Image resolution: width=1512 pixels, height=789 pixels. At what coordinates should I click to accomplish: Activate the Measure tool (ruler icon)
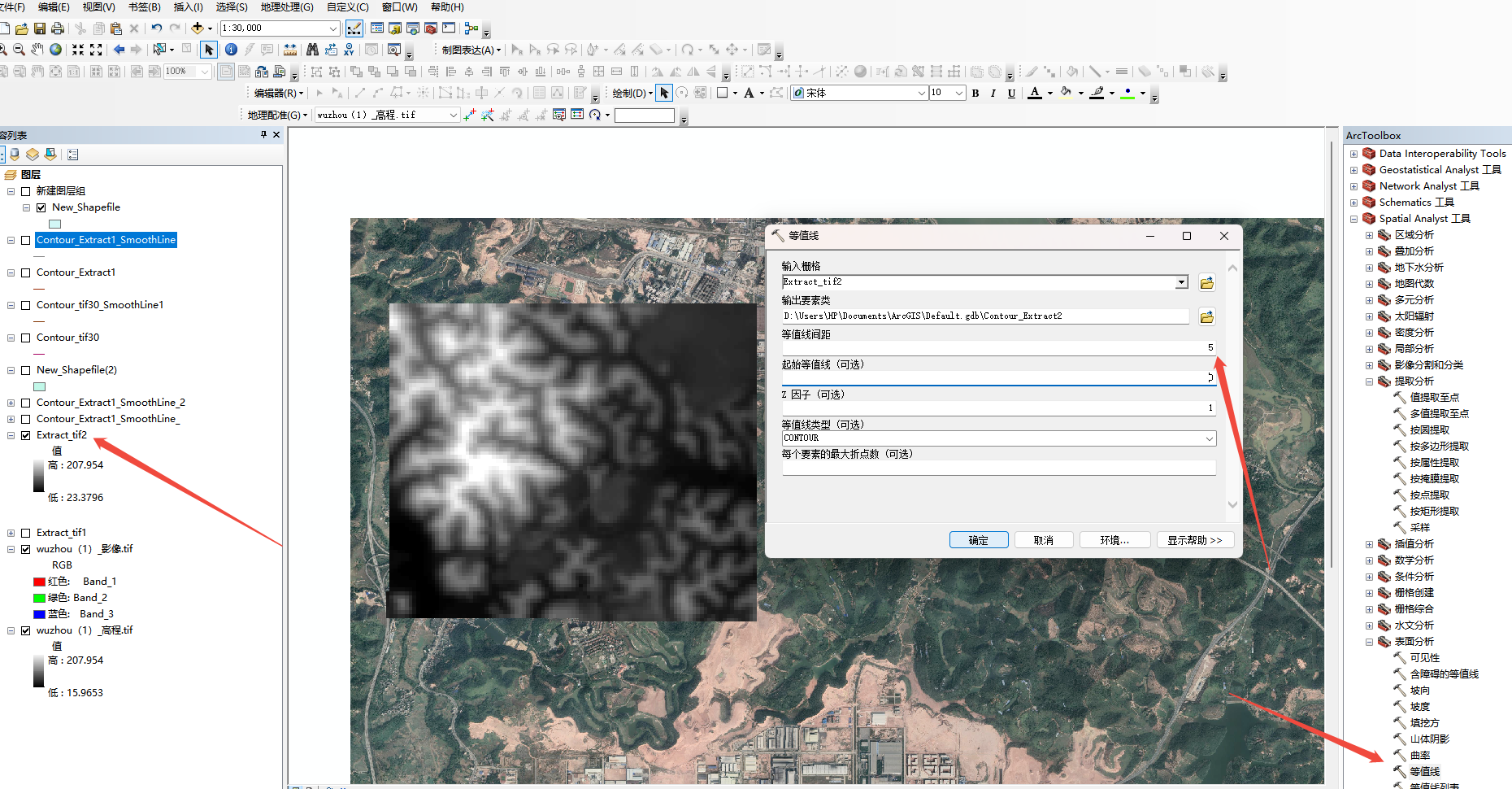click(x=290, y=50)
